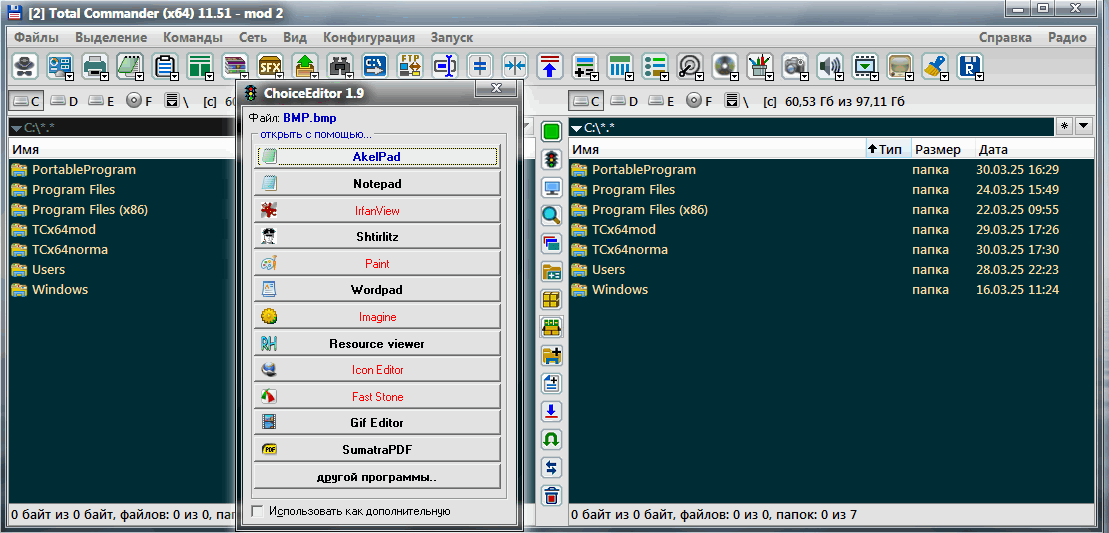Screen dimensions: 1109x533
Task: Open dropdown arrow on the SFX icon
Action: (279, 74)
